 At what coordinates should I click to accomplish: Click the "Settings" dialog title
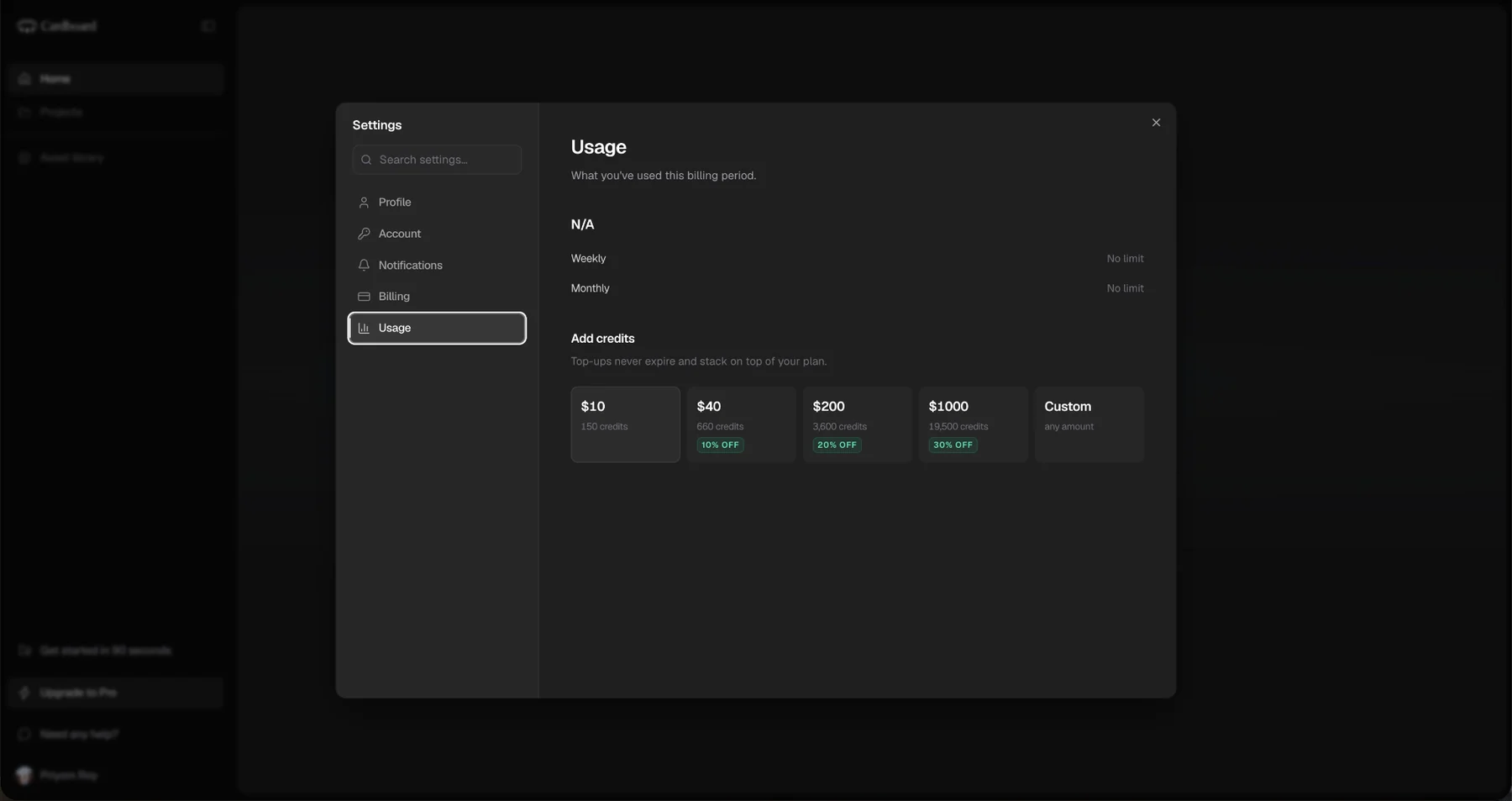[x=377, y=125]
